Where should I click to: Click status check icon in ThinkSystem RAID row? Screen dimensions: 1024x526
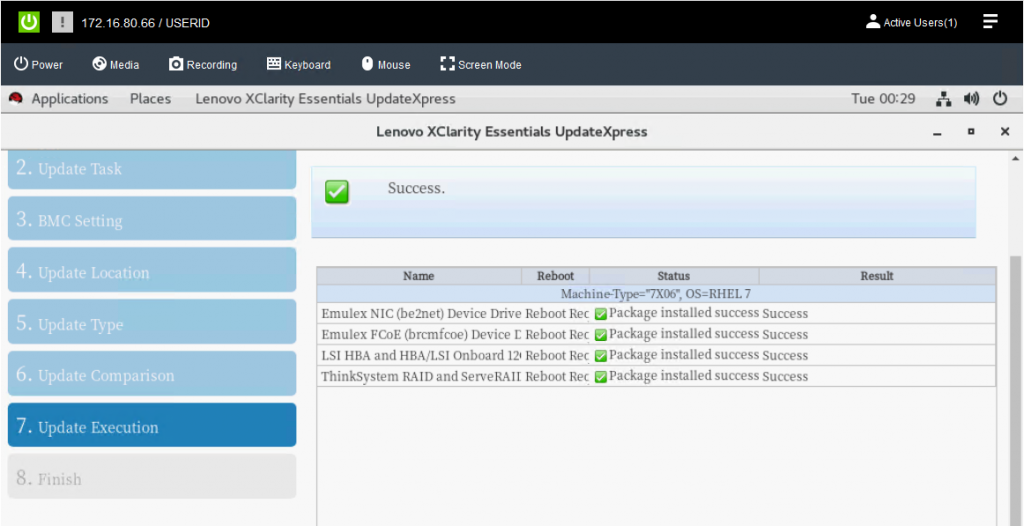pos(601,377)
